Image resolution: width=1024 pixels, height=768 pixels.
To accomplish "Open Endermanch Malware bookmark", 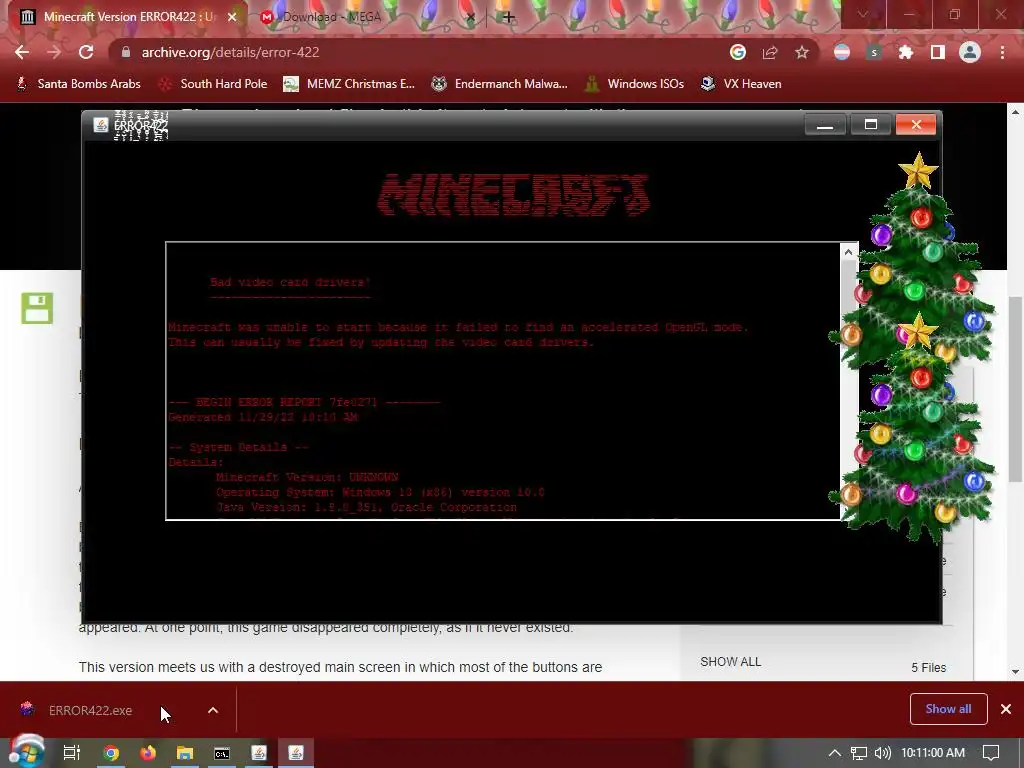I will point(500,84).
